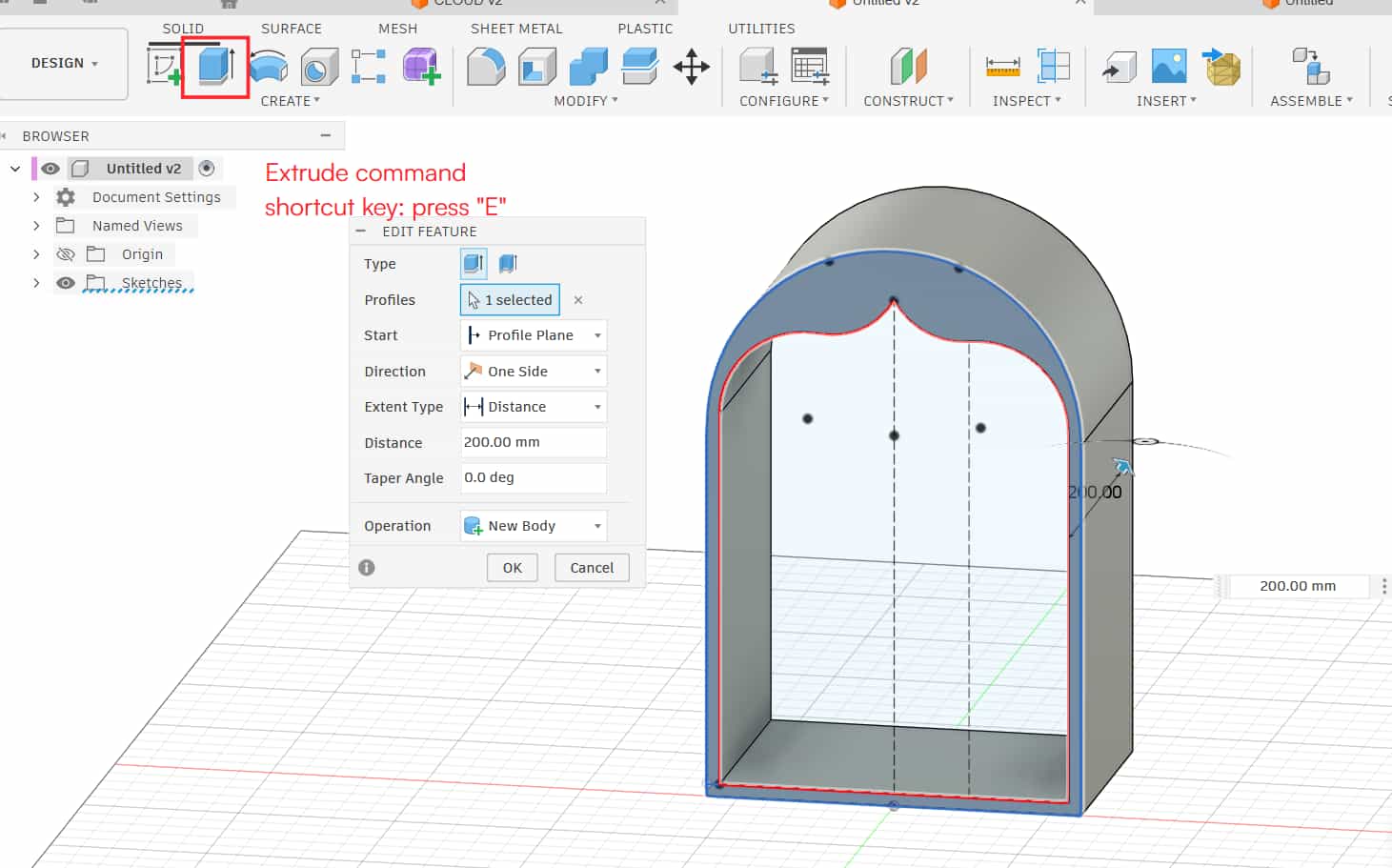Click the Hole tool icon
The width and height of the screenshot is (1392, 868).
pyautogui.click(x=319, y=68)
